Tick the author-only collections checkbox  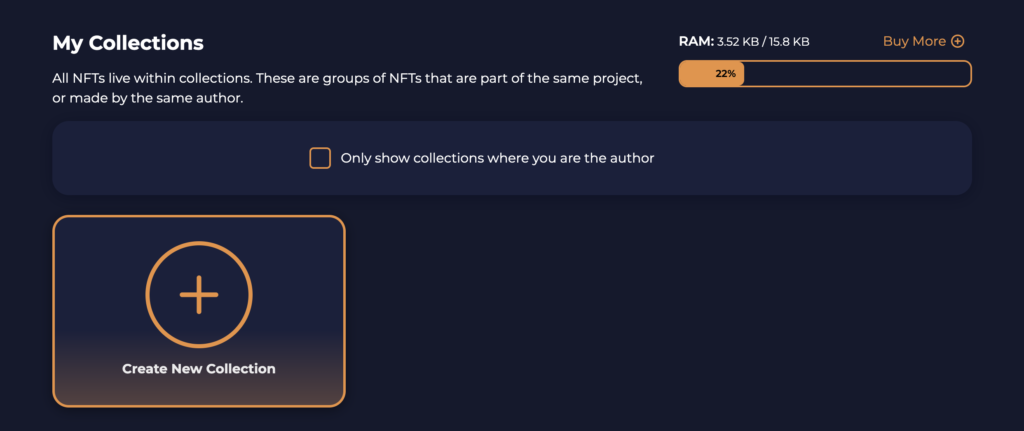pyautogui.click(x=320, y=158)
